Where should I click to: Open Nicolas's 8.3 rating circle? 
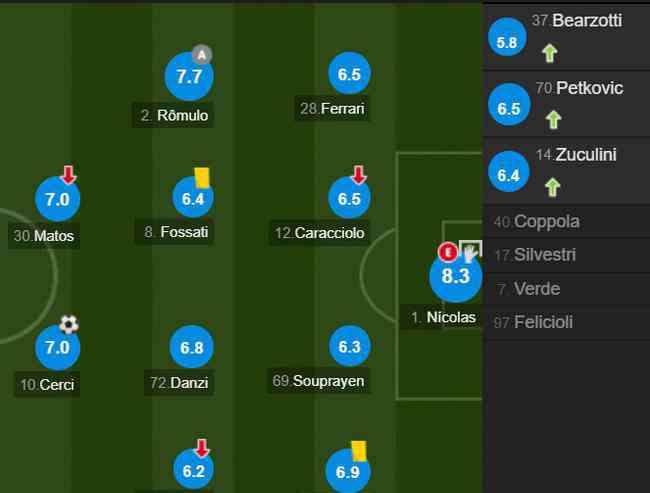pos(456,276)
